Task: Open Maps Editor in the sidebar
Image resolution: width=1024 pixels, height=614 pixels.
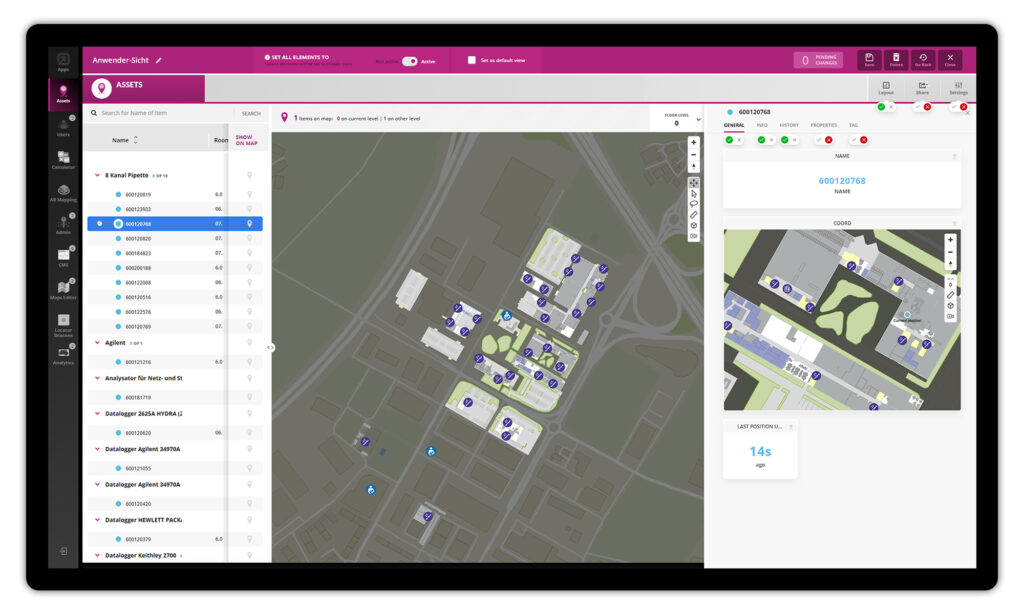Action: coord(63,290)
